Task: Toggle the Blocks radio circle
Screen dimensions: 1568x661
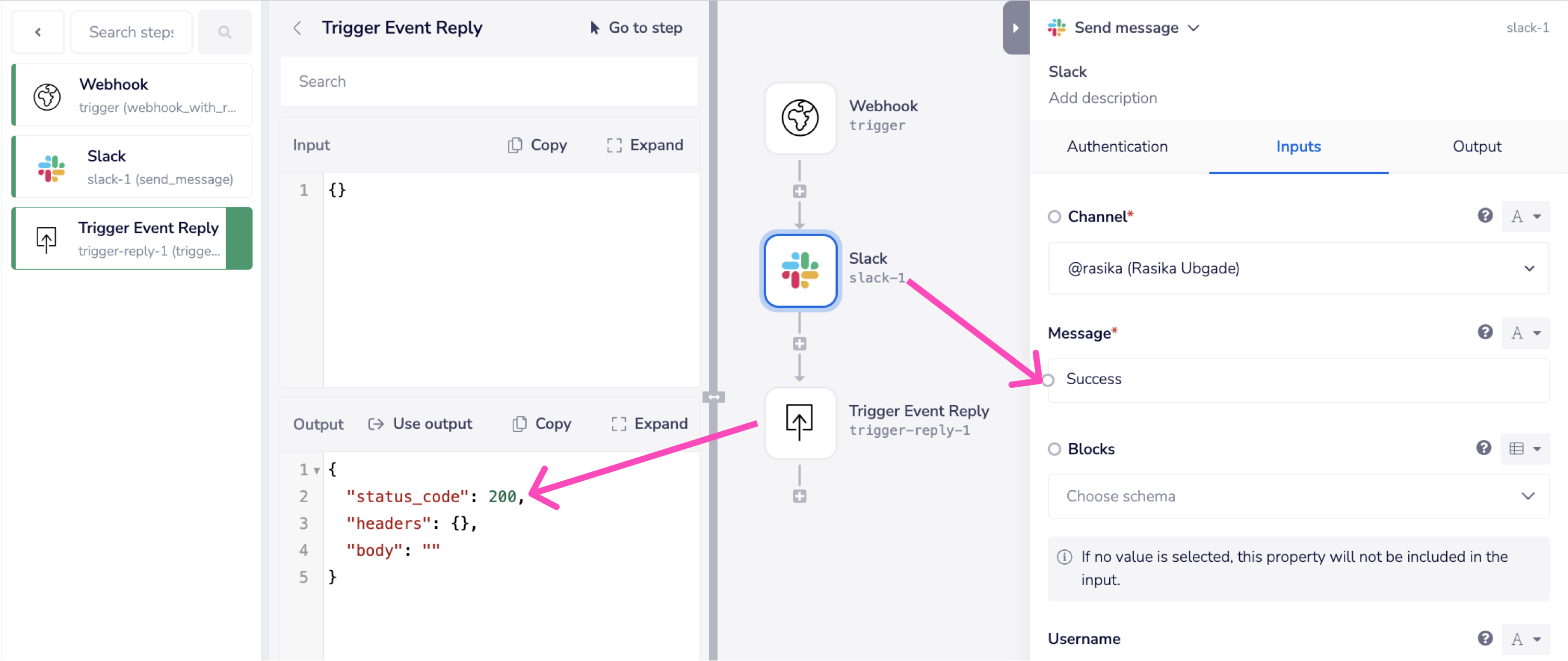Action: click(x=1054, y=449)
